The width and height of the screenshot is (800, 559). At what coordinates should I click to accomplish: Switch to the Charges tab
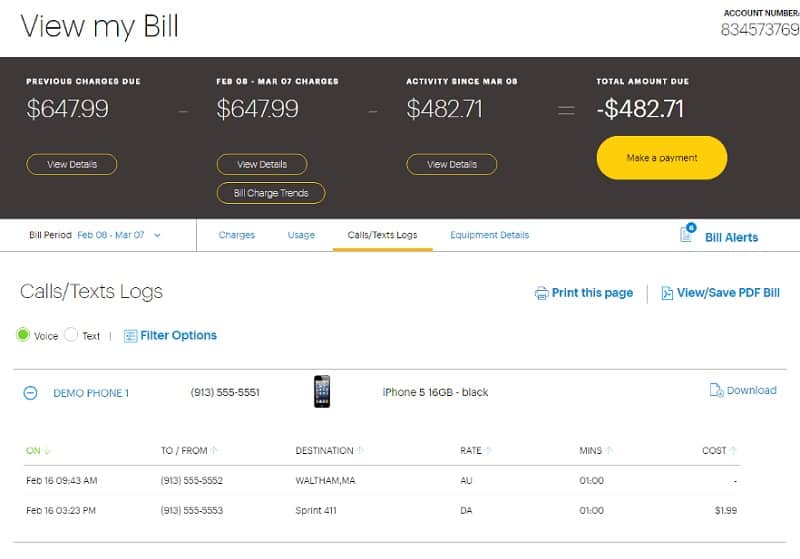tap(237, 235)
